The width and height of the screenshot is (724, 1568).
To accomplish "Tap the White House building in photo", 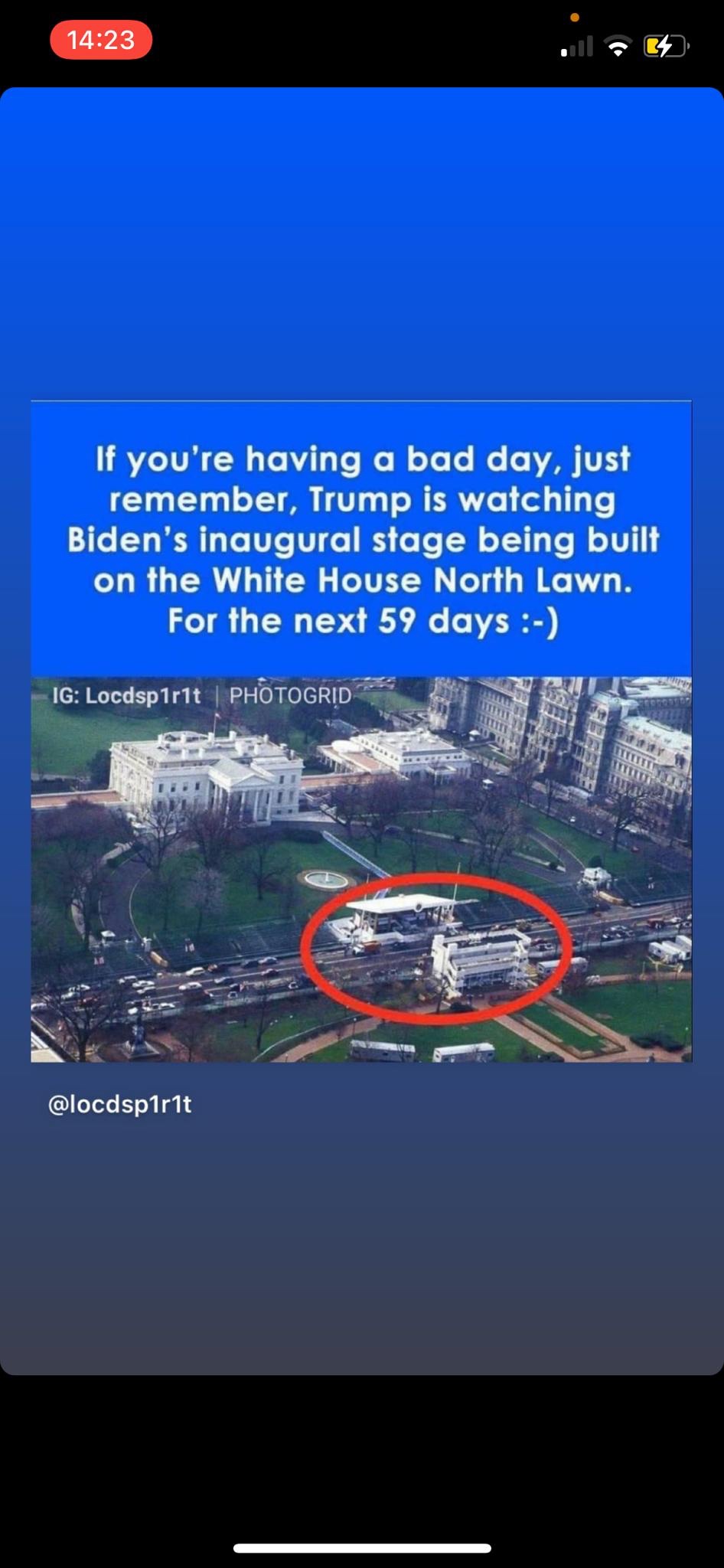I will coord(205,775).
